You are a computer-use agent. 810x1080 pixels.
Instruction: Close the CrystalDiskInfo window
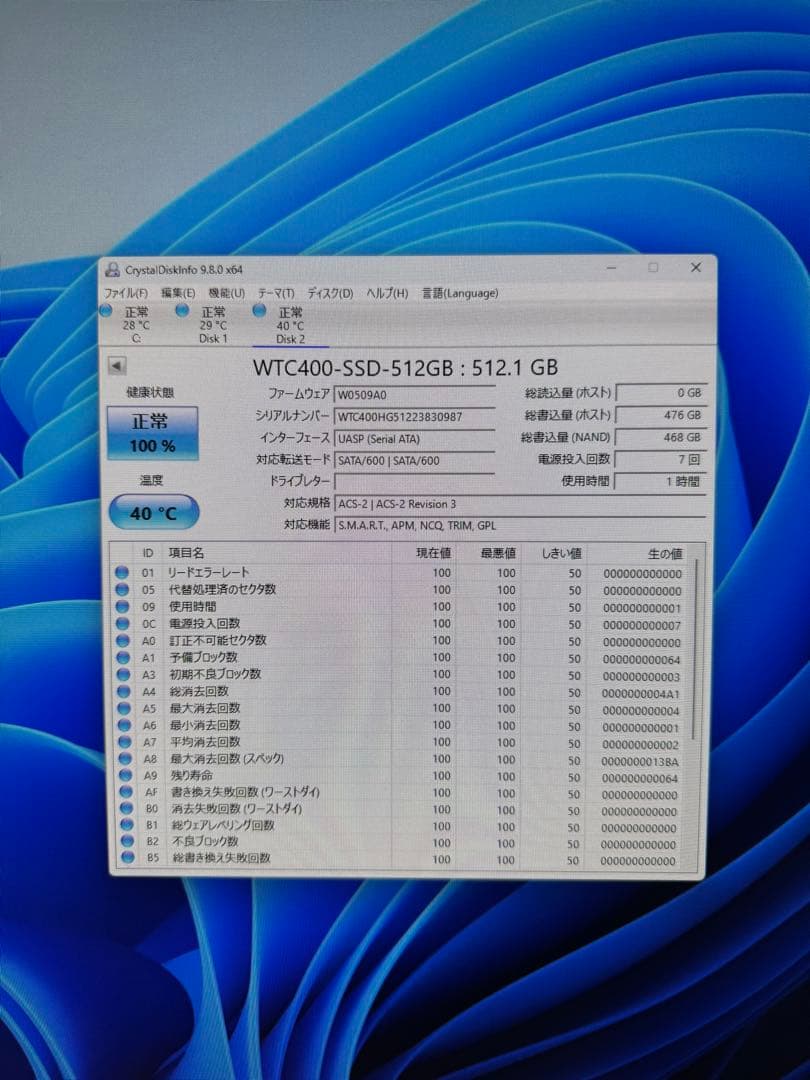696,267
